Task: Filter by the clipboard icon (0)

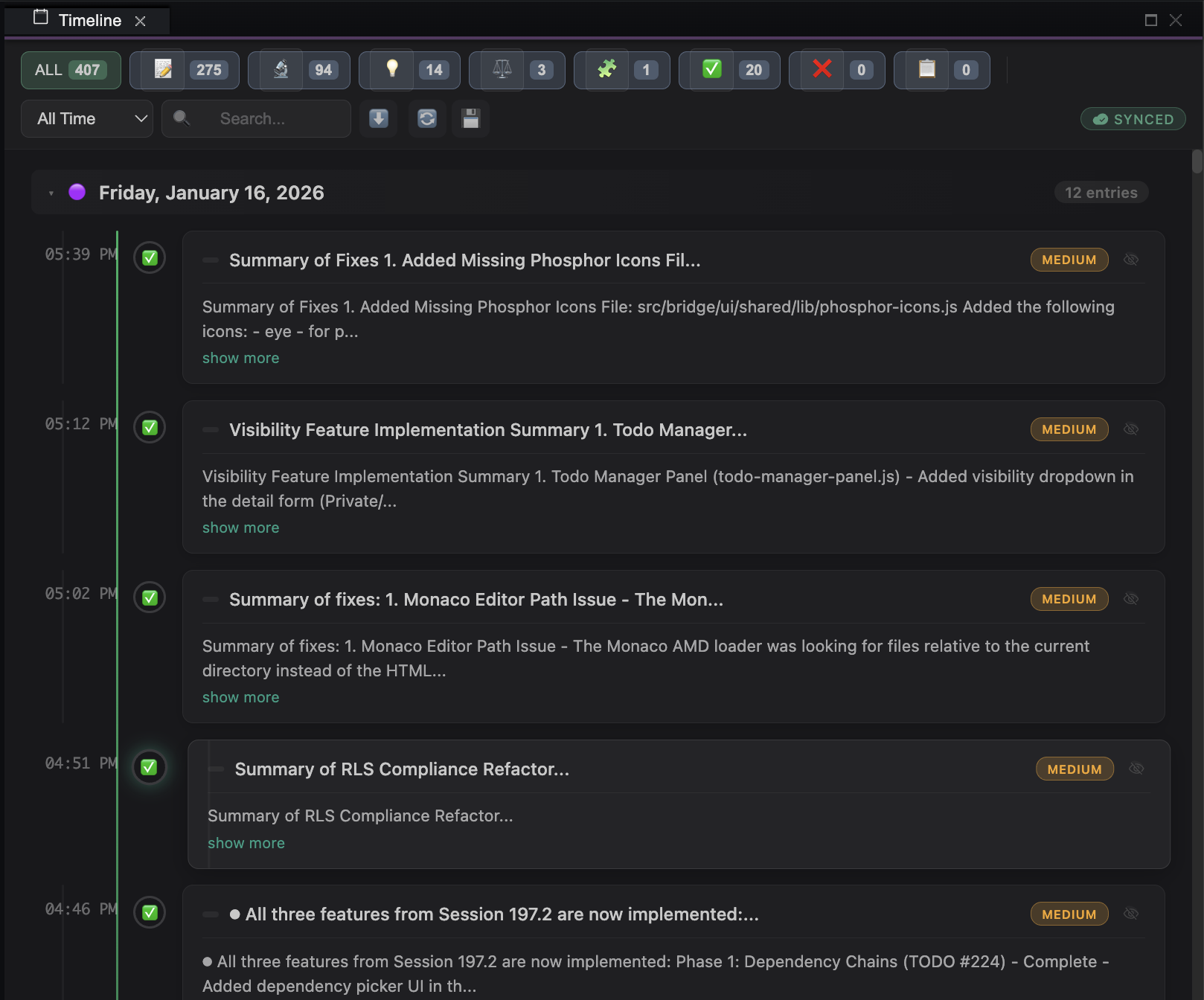Action: 941,70
